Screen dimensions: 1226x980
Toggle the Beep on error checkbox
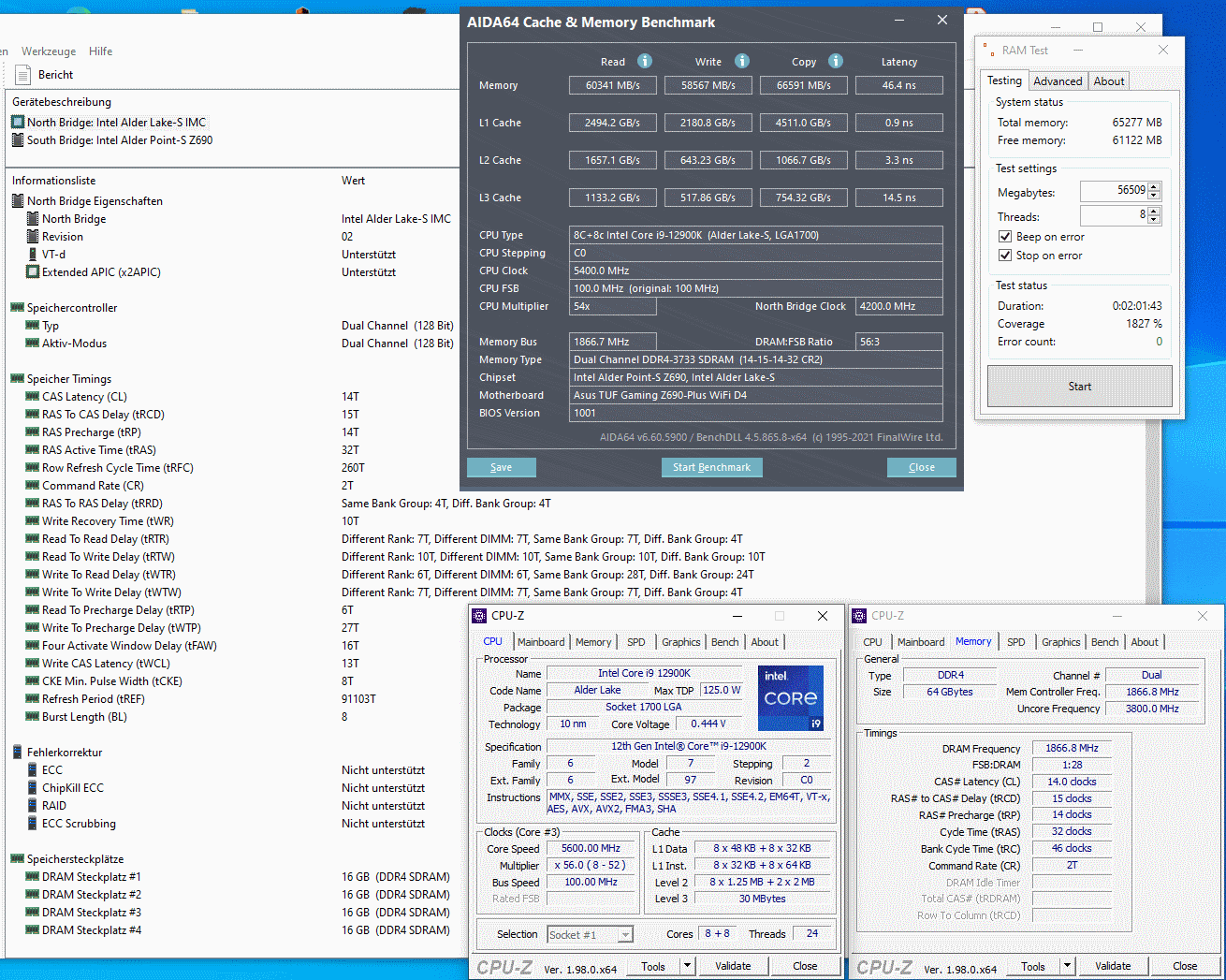pos(1005,237)
